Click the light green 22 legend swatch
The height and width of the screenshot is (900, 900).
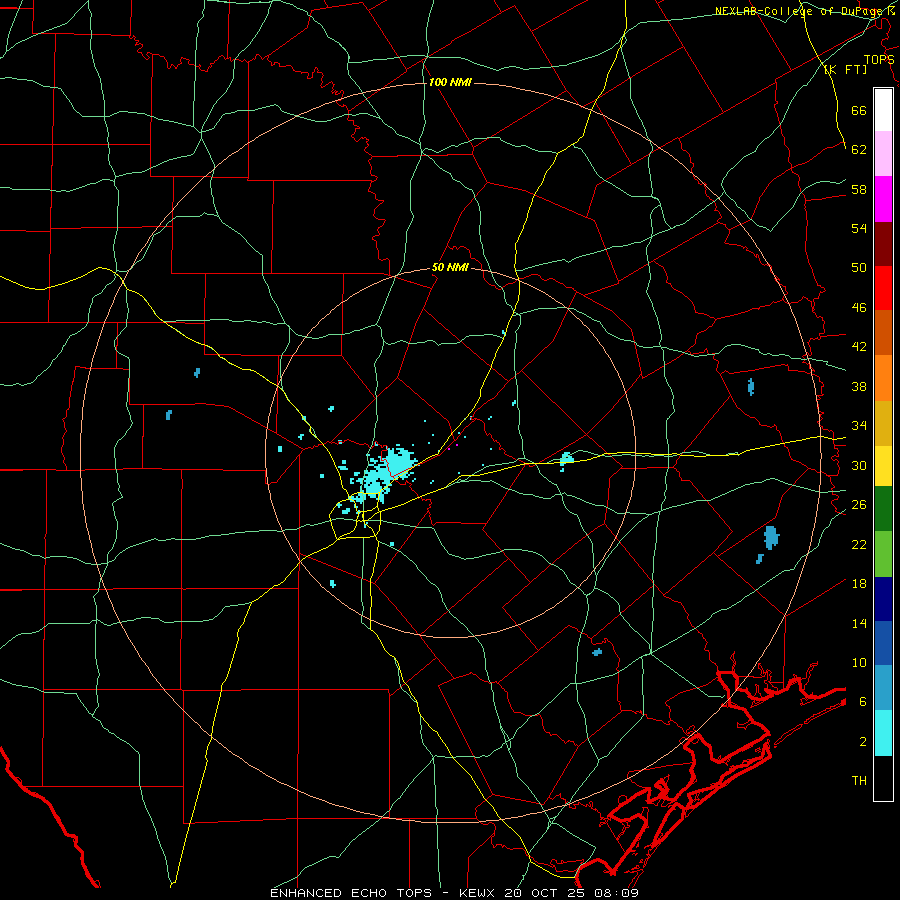click(x=883, y=554)
